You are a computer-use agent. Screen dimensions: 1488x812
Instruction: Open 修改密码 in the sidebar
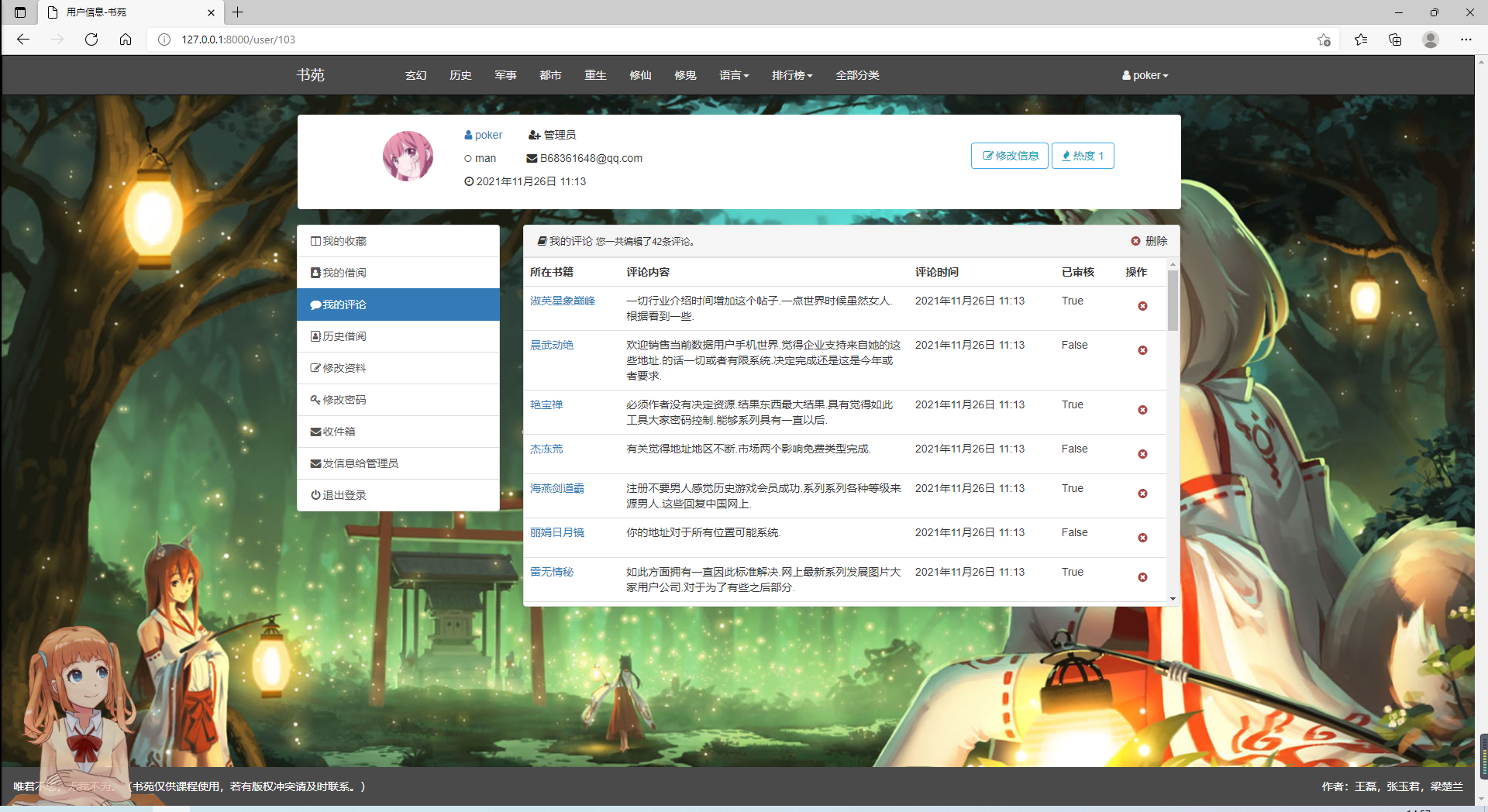[x=398, y=400]
